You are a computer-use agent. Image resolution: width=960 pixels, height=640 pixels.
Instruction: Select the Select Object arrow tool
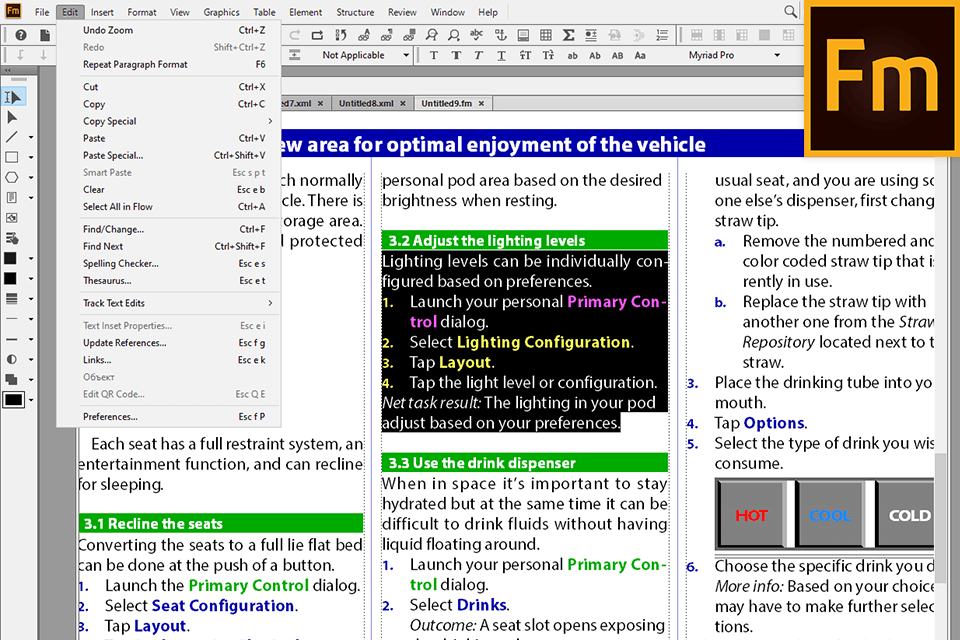(x=12, y=118)
